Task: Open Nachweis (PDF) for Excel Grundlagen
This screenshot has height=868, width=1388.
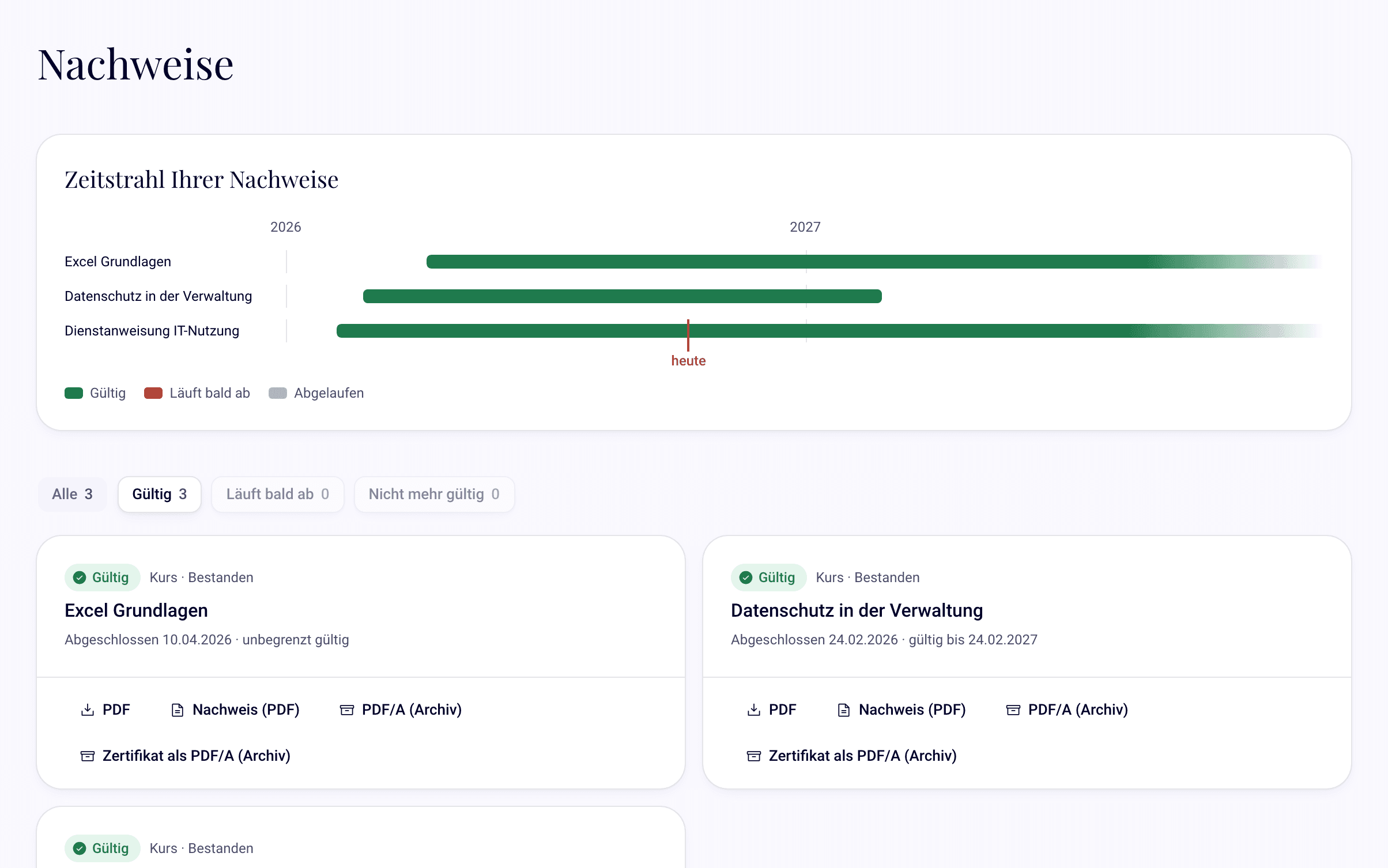Action: click(236, 710)
